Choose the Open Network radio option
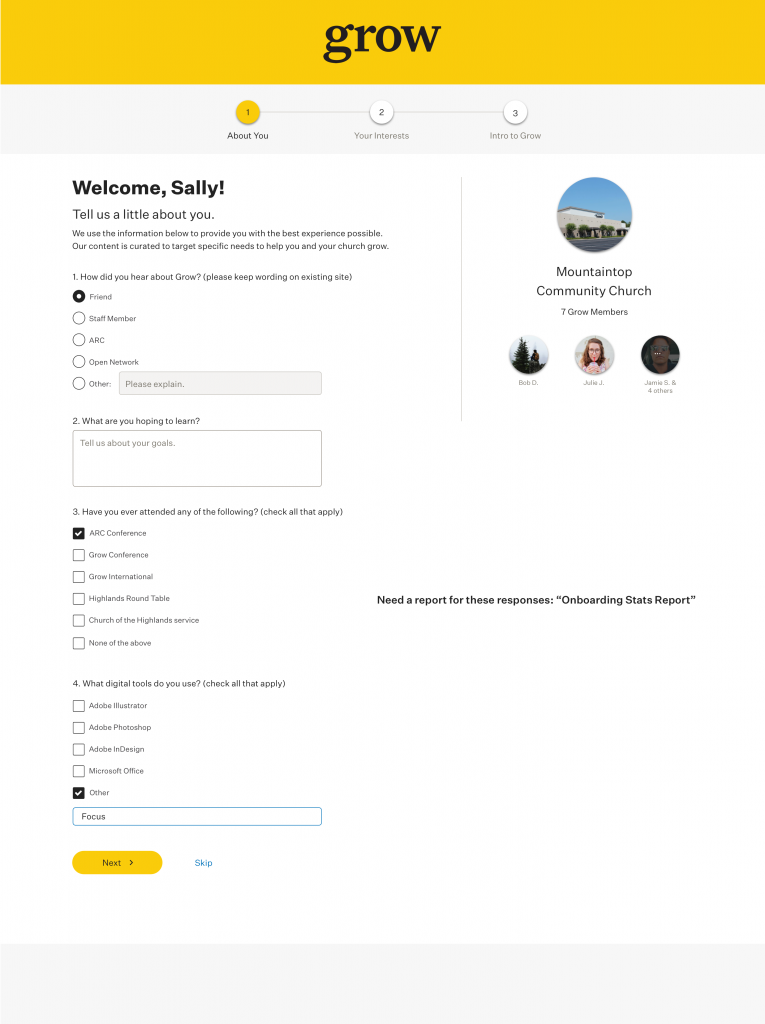 tap(79, 362)
